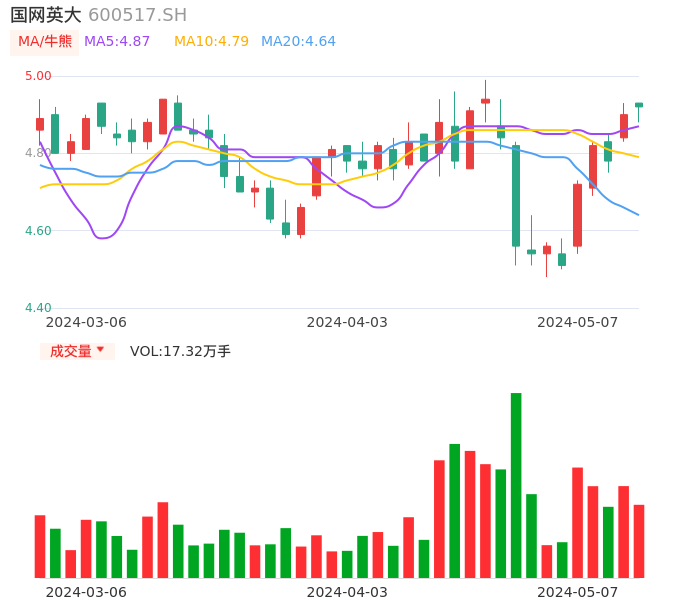Click the 2024-04-03 date under the volume chart
The image size is (686, 606).
(347, 592)
